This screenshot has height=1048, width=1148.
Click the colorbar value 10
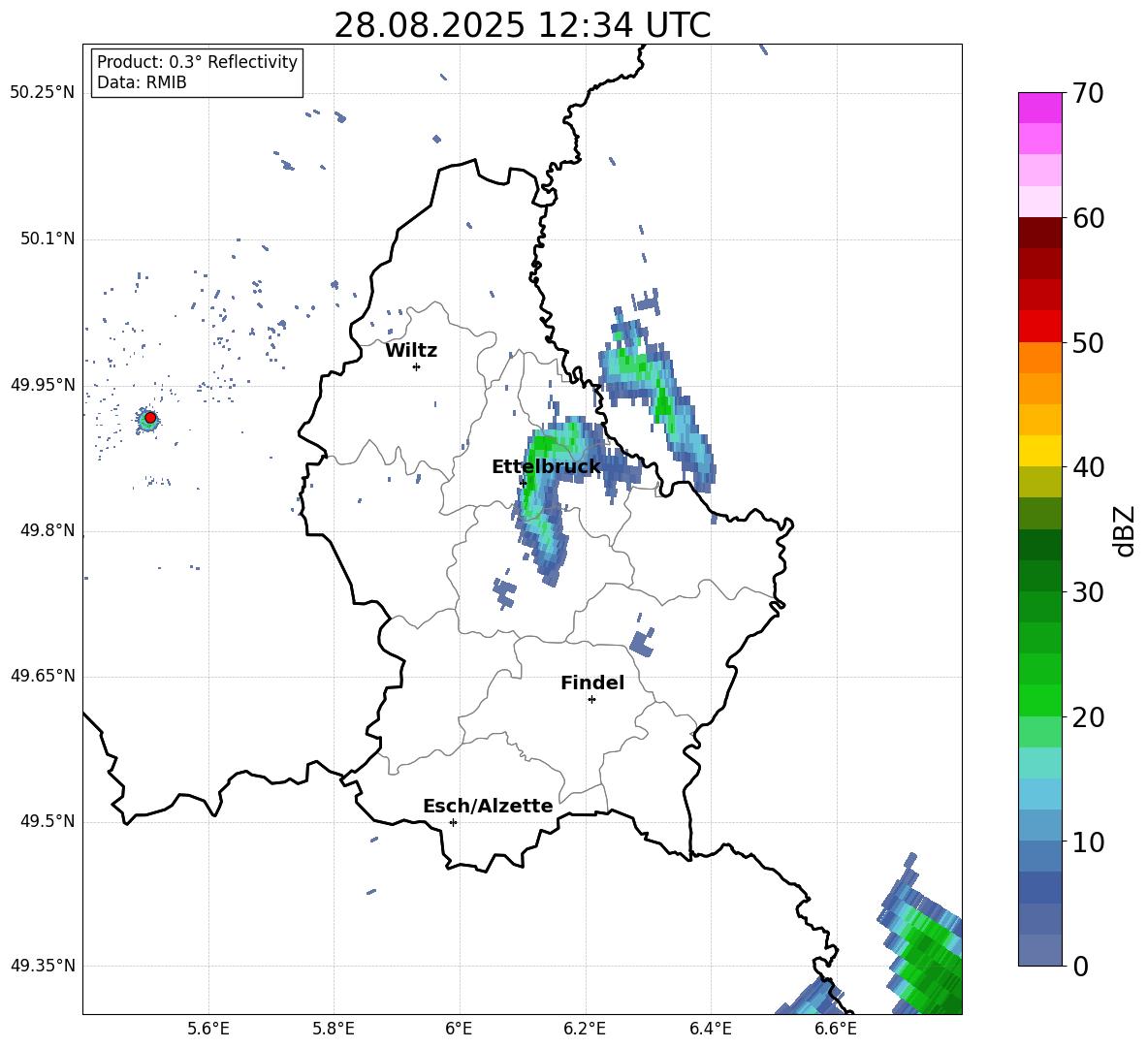click(1088, 842)
